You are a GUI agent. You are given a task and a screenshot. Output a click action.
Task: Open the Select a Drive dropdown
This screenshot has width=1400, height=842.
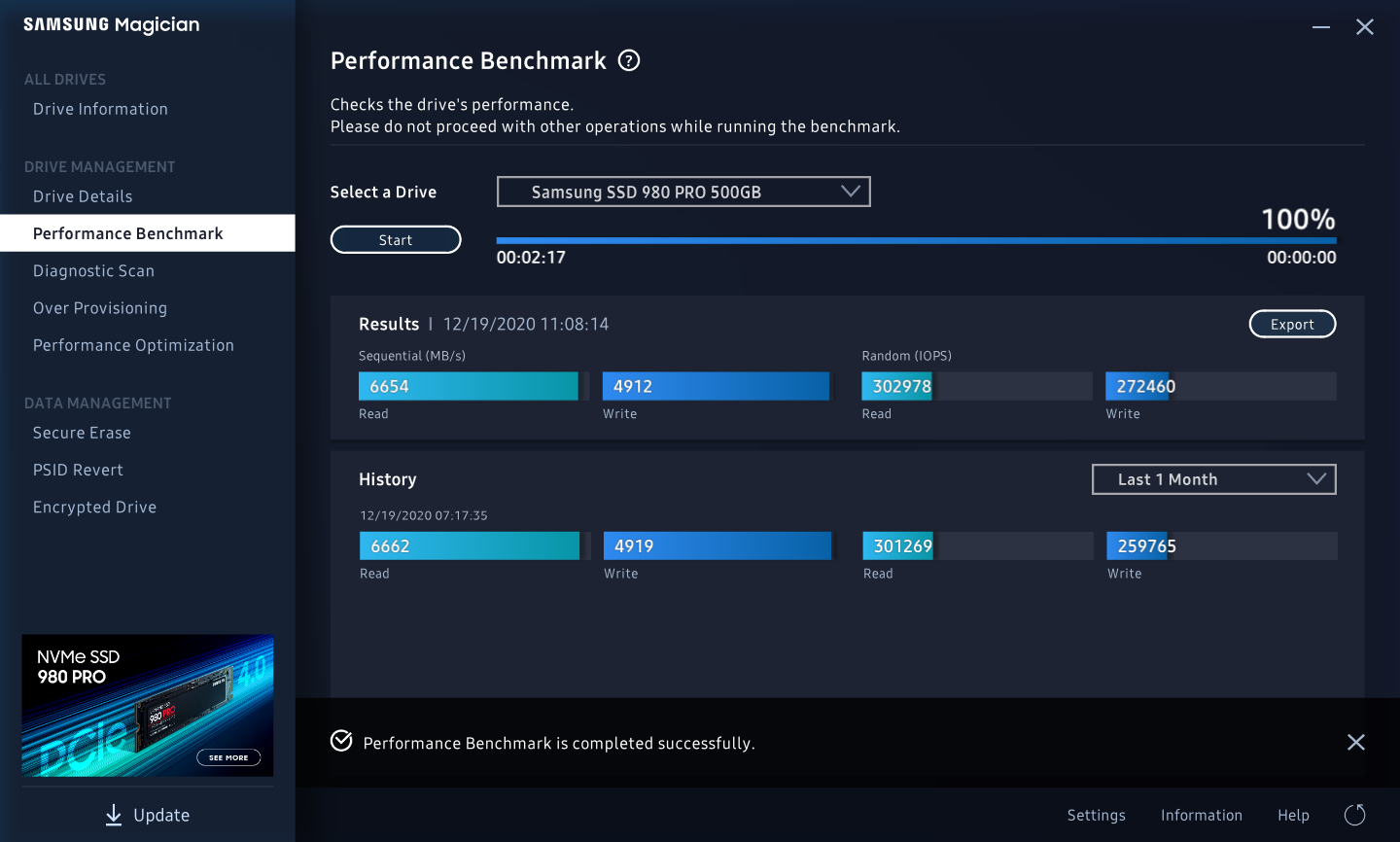pos(683,192)
